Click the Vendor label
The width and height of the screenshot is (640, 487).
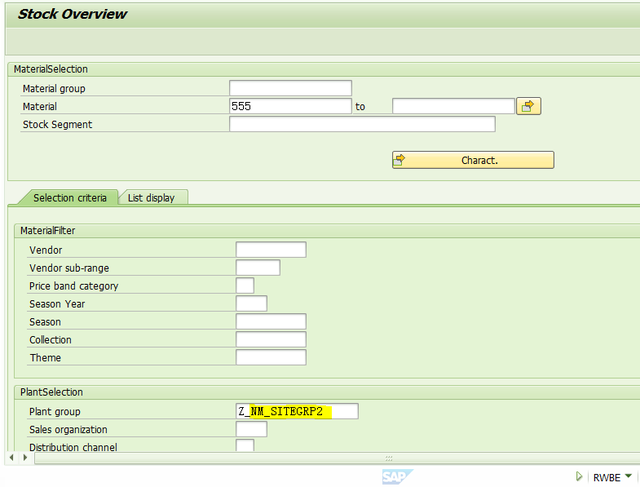tap(45, 250)
